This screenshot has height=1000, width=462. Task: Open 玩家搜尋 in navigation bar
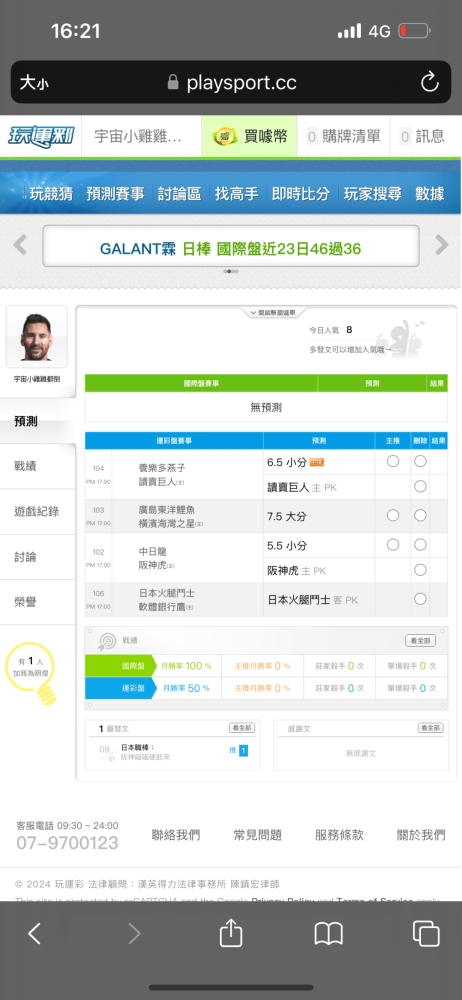click(373, 194)
